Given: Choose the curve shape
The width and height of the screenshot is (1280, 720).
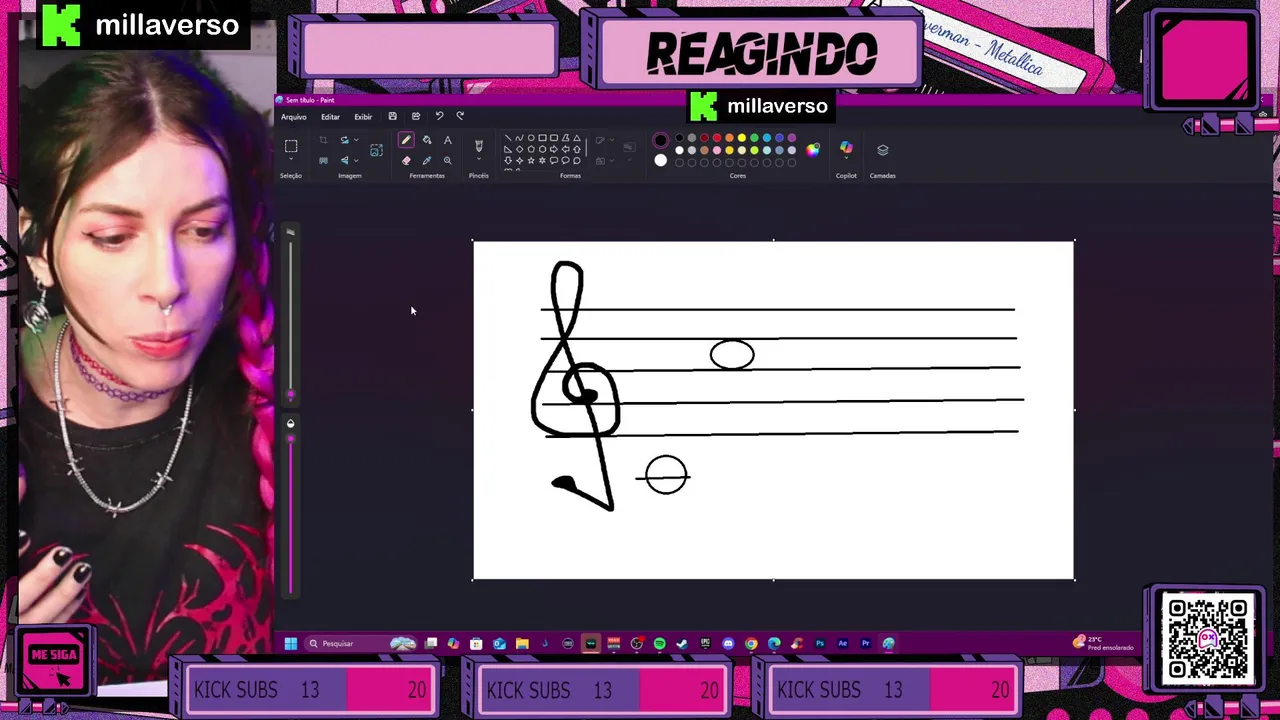Looking at the screenshot, I should 519,138.
